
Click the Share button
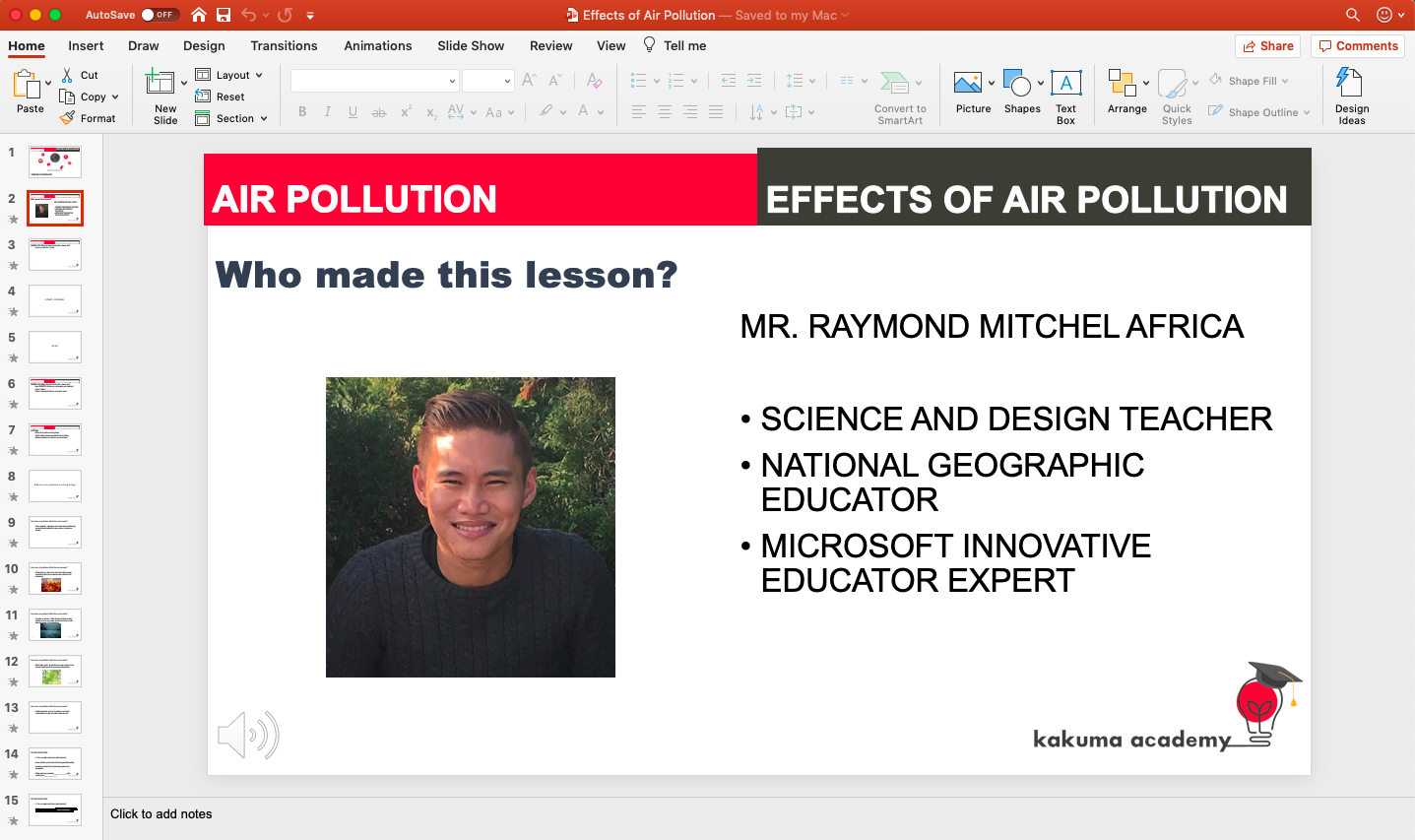[1267, 45]
